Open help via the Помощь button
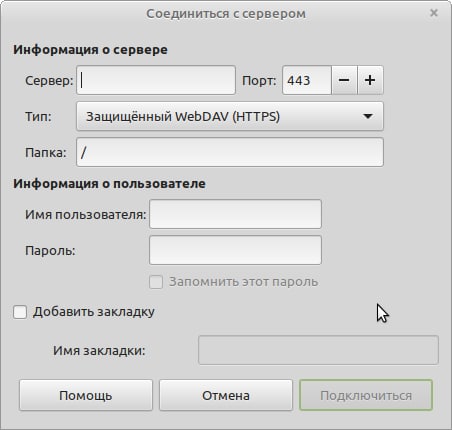The image size is (452, 430). pyautogui.click(x=86, y=395)
